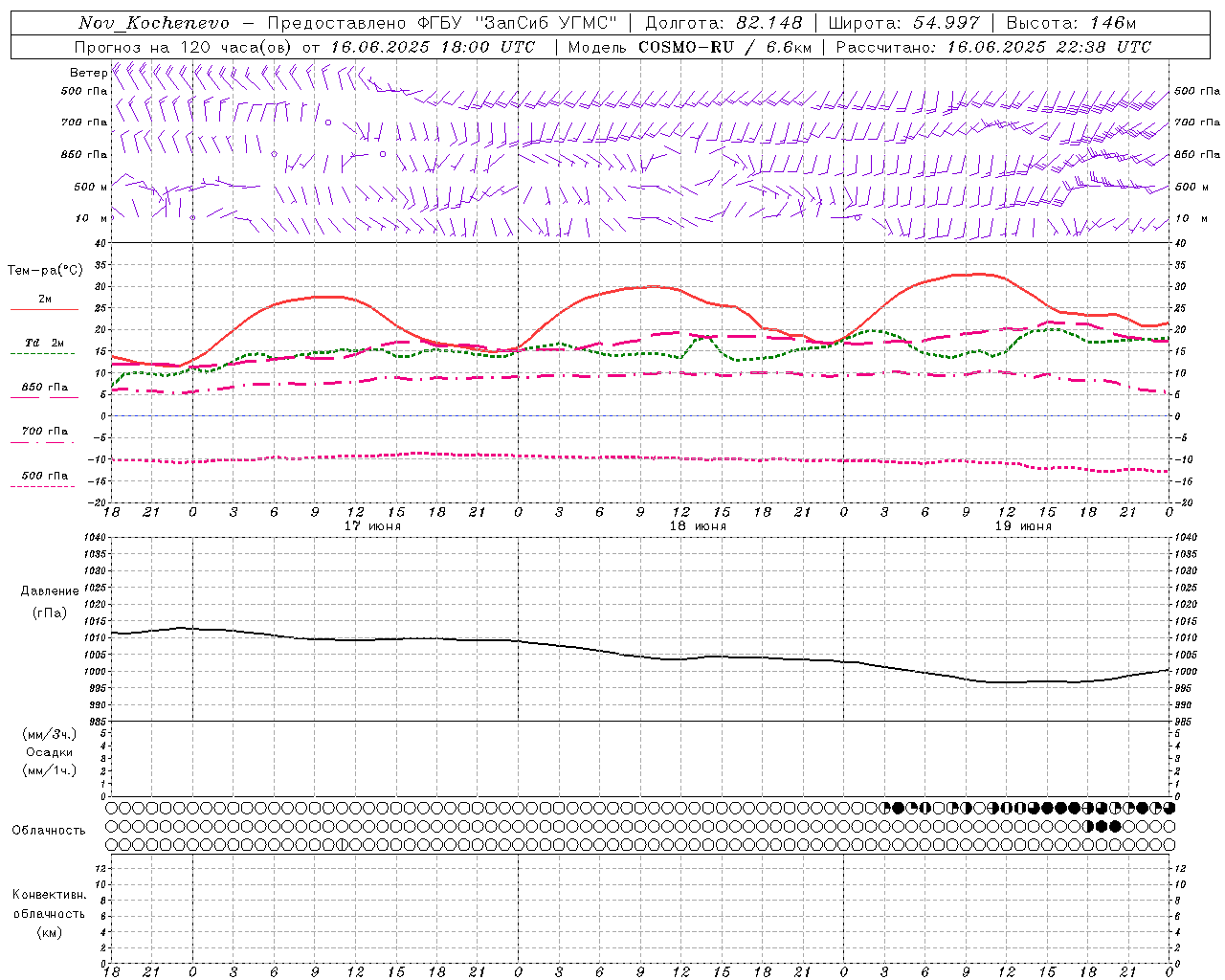Select the 2м temperature legend entry
The image size is (1225, 980).
point(45,299)
